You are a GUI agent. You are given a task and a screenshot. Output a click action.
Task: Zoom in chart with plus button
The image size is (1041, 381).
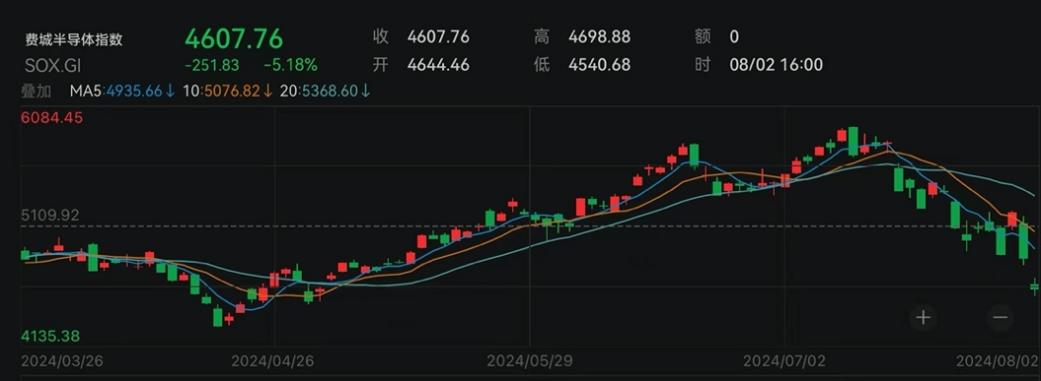(x=923, y=317)
